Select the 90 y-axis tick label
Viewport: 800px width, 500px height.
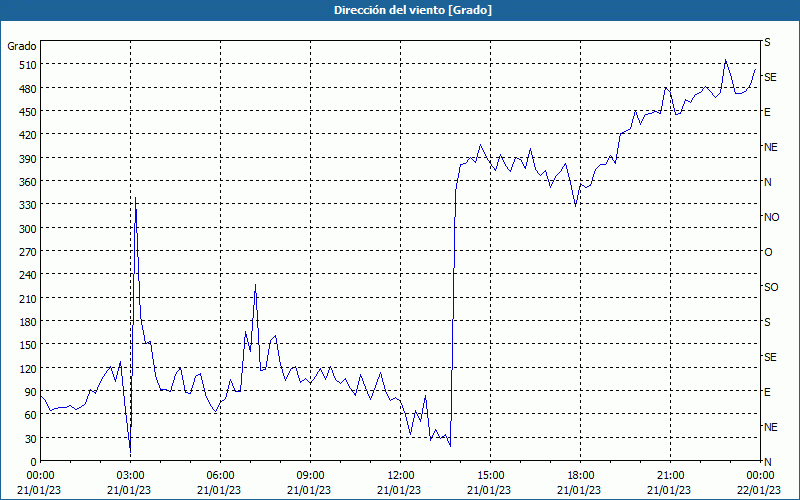[x=31, y=392]
